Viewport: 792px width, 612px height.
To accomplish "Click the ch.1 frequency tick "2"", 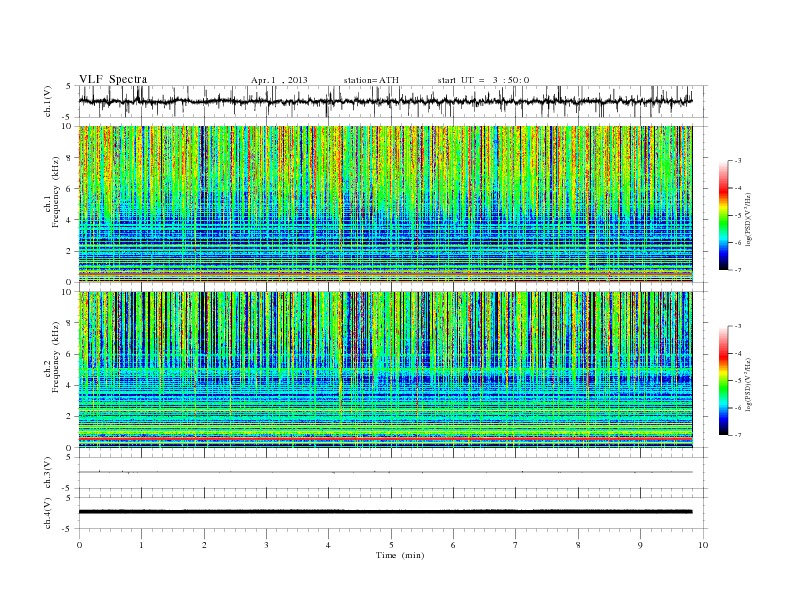I will click(69, 251).
